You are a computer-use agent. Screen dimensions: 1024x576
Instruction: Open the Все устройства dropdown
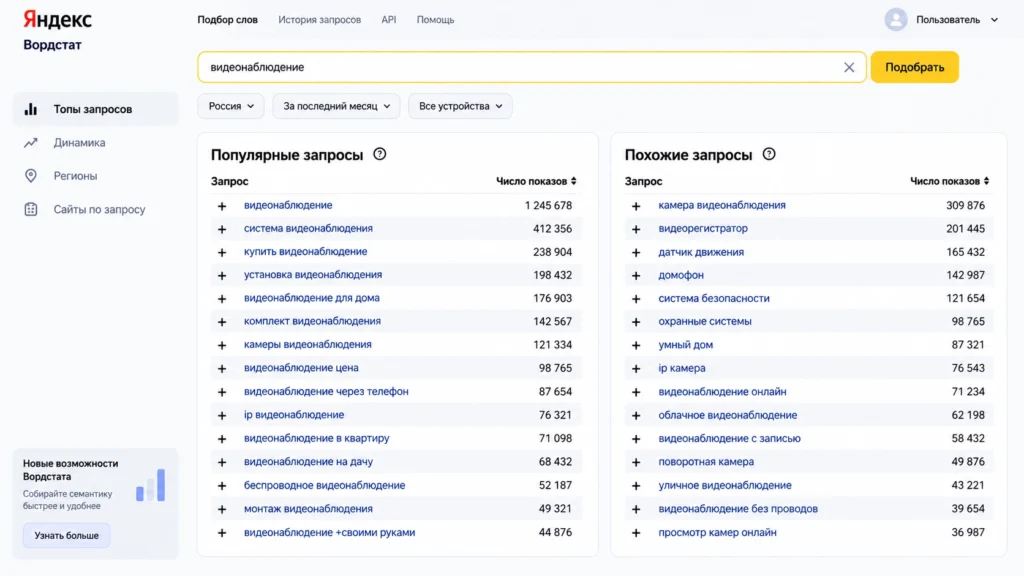tap(460, 106)
